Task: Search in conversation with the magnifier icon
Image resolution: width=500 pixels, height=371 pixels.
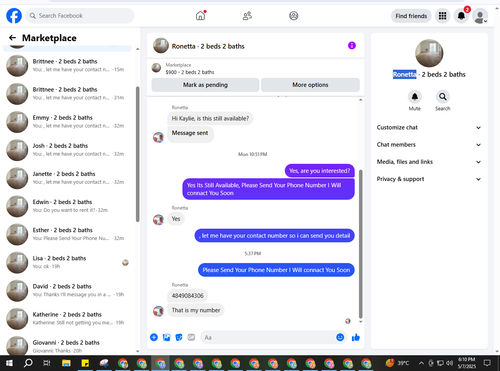Action: (443, 97)
